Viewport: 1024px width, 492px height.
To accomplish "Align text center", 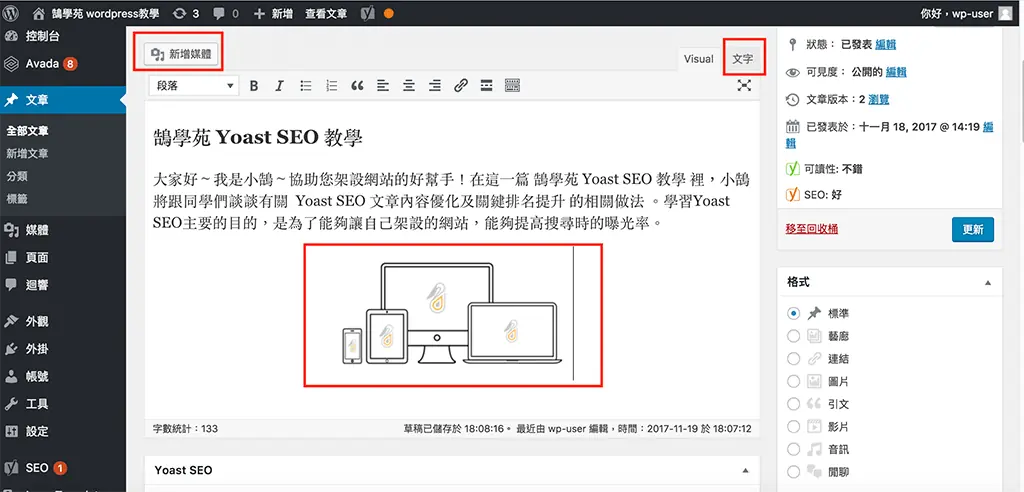I will click(409, 86).
